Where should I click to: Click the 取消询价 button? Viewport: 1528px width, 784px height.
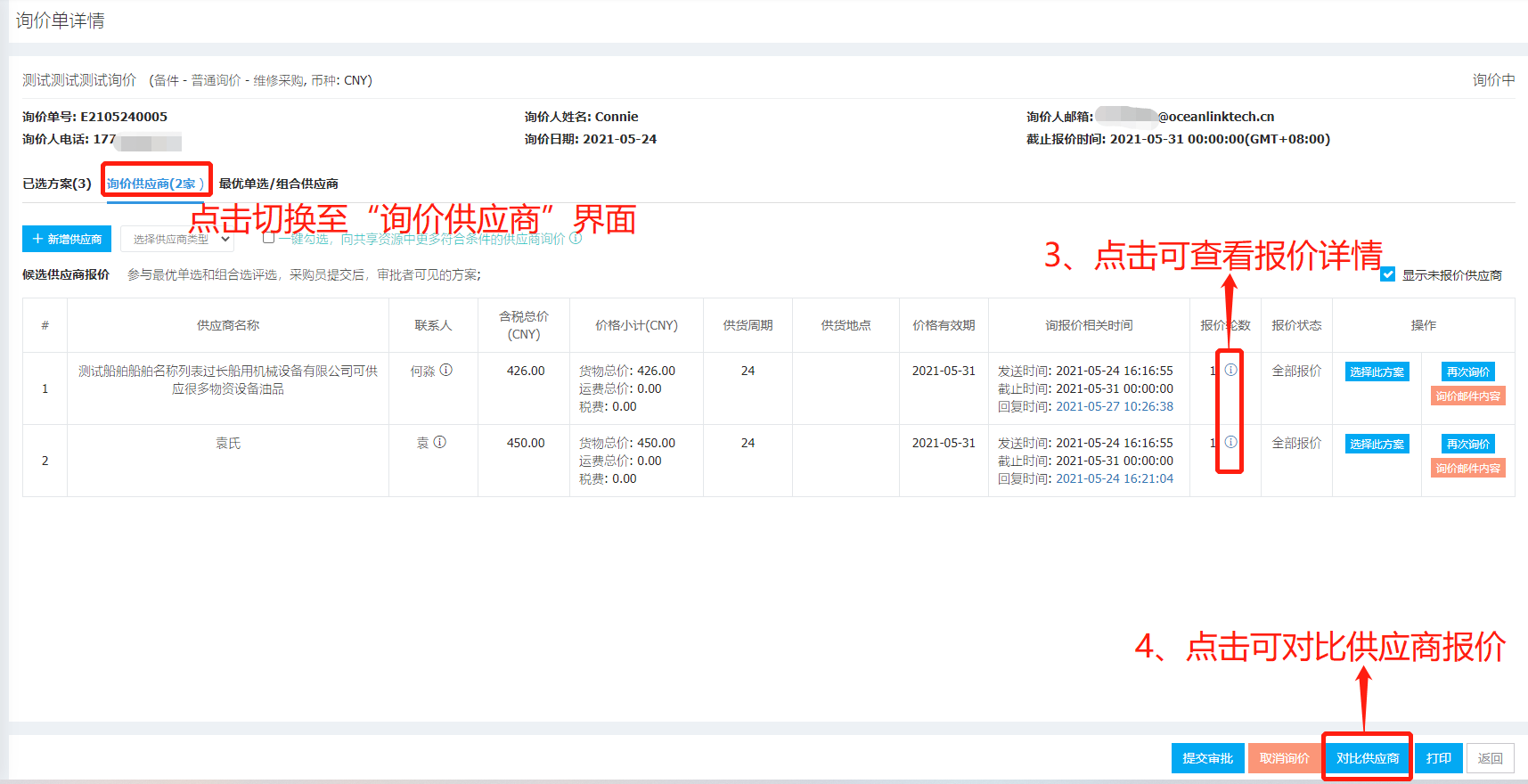tap(1284, 758)
